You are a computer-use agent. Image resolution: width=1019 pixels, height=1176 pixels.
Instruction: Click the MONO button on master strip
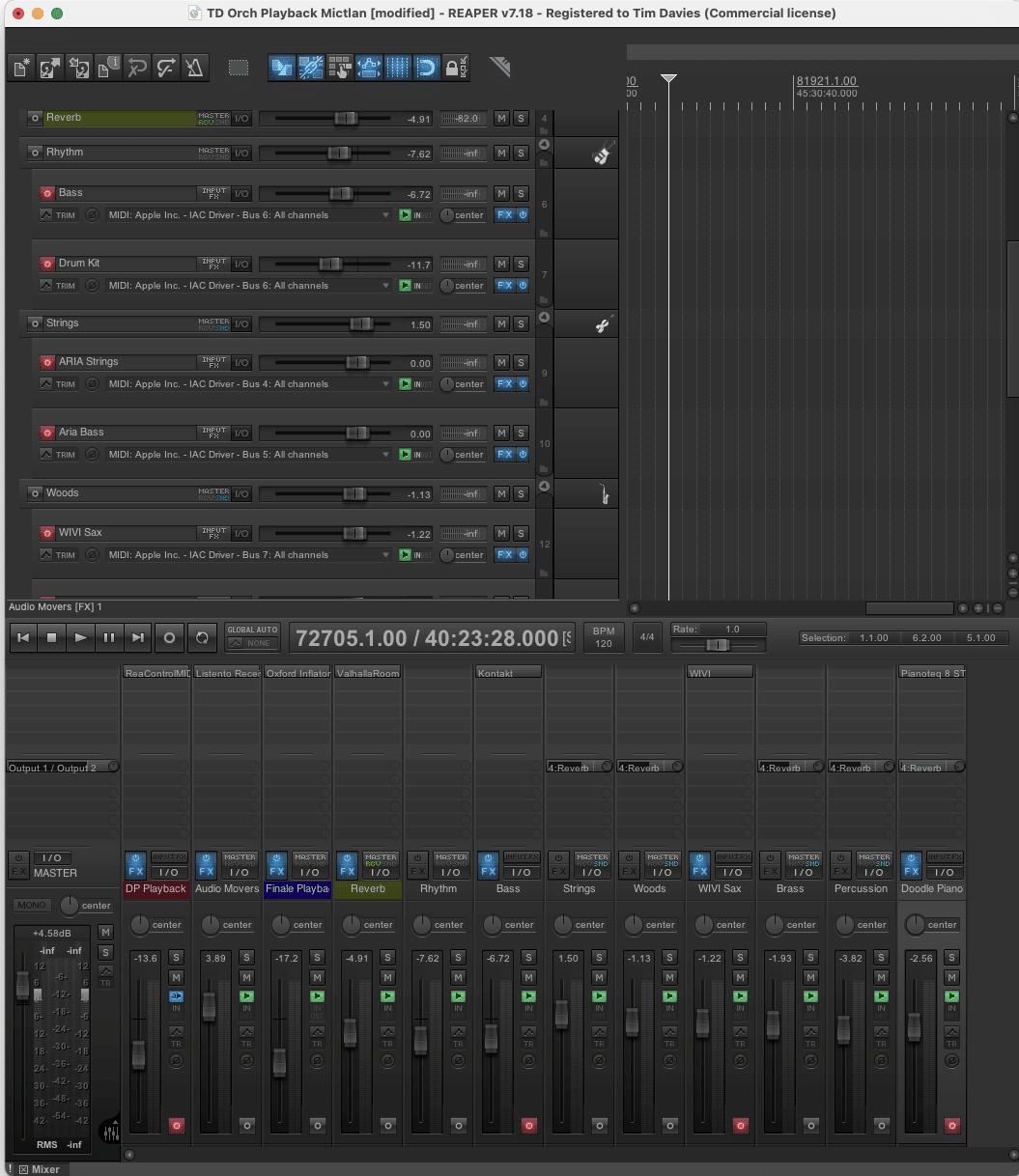[x=32, y=906]
